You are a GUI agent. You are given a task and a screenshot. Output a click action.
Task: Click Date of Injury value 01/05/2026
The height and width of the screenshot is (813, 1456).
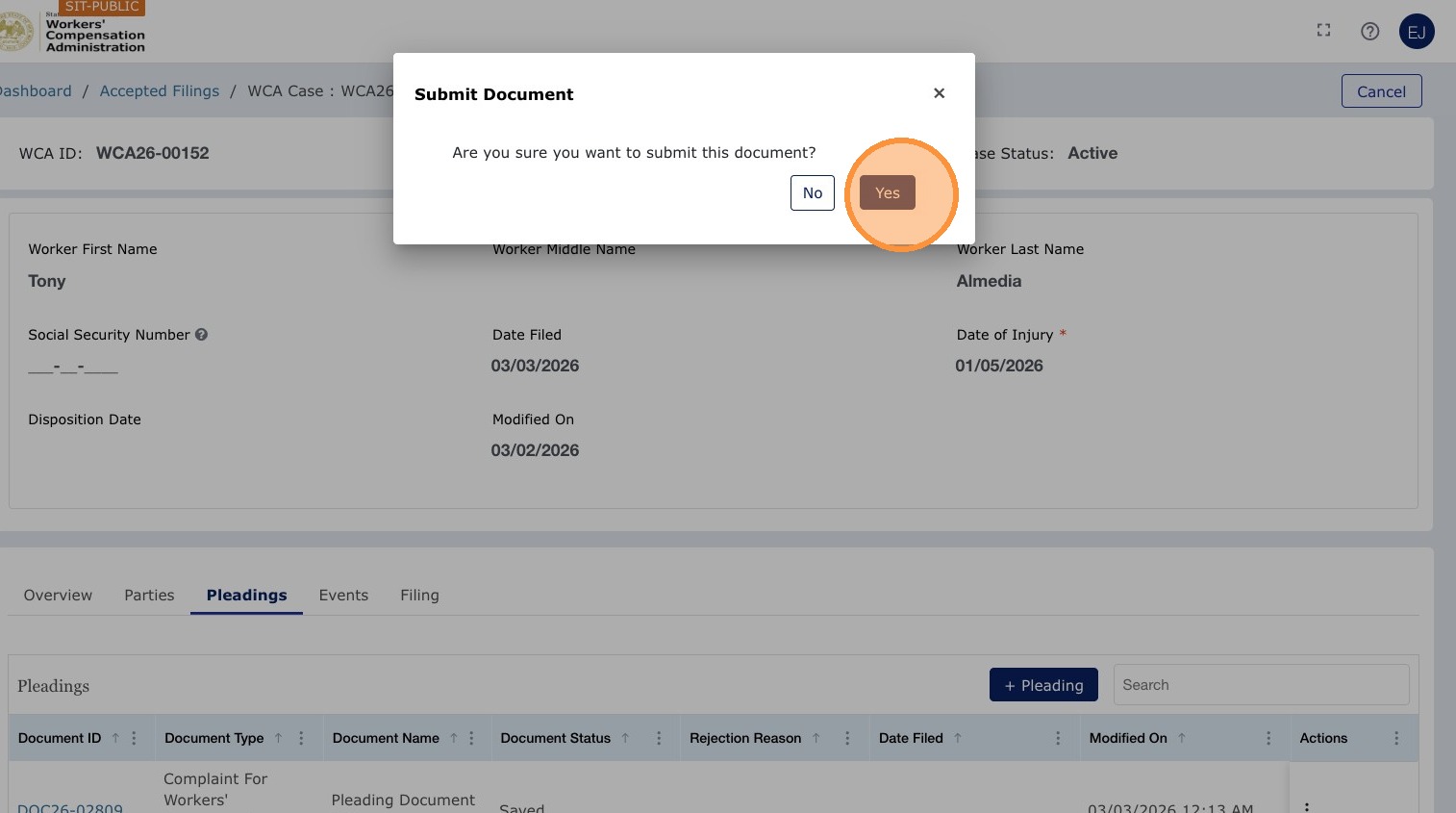coord(999,366)
